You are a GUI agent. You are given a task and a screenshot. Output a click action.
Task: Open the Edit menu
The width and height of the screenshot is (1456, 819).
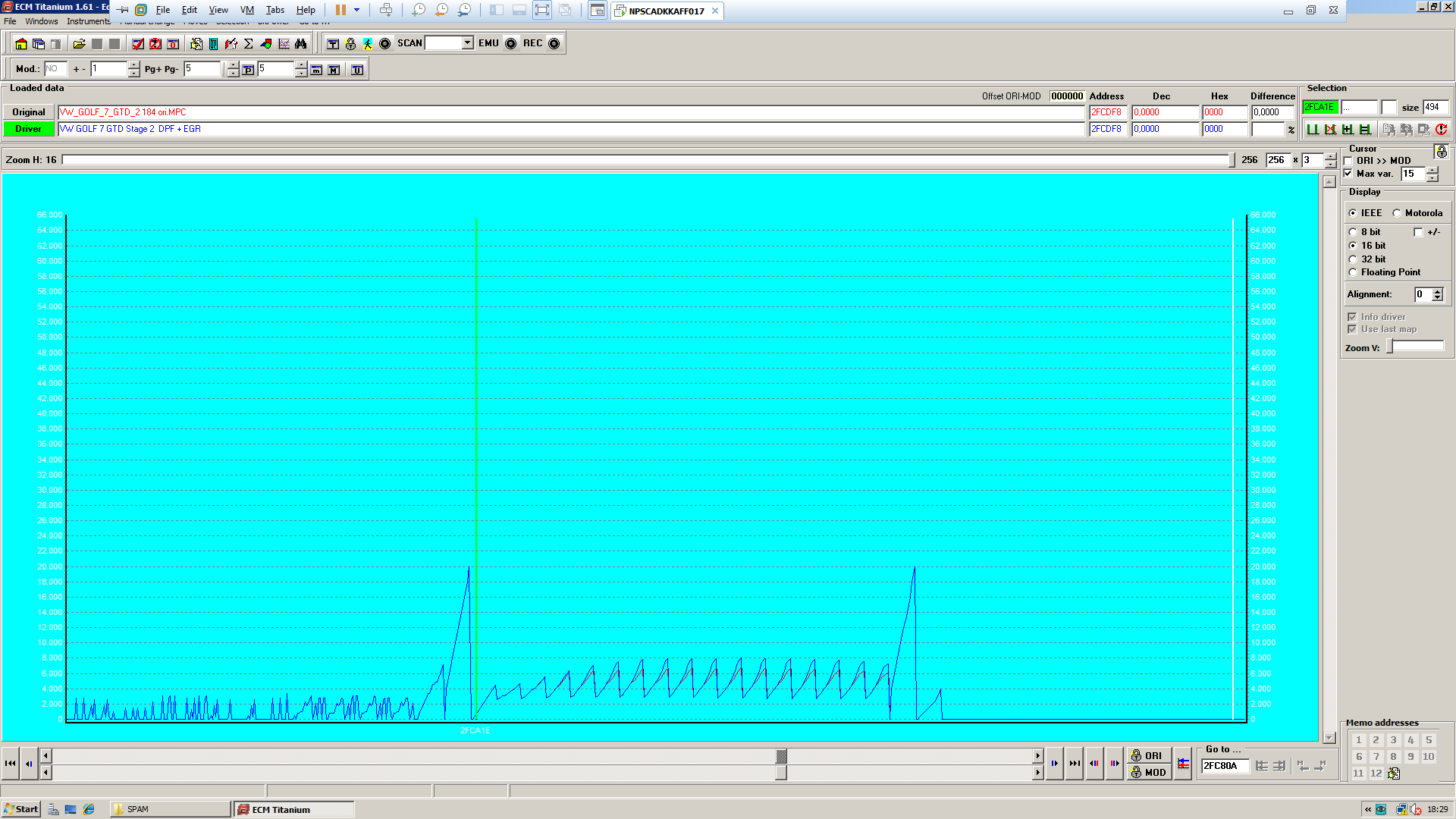click(190, 10)
